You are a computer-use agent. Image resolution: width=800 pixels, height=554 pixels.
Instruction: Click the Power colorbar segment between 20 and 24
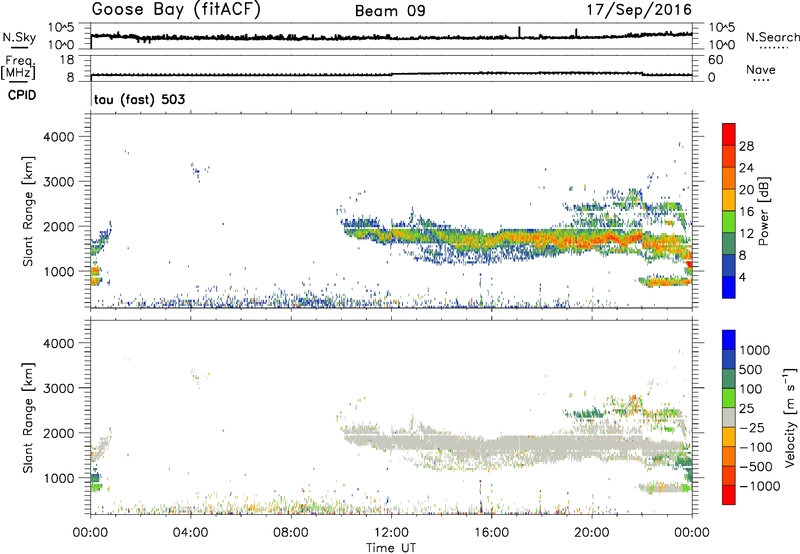pyautogui.click(x=729, y=178)
